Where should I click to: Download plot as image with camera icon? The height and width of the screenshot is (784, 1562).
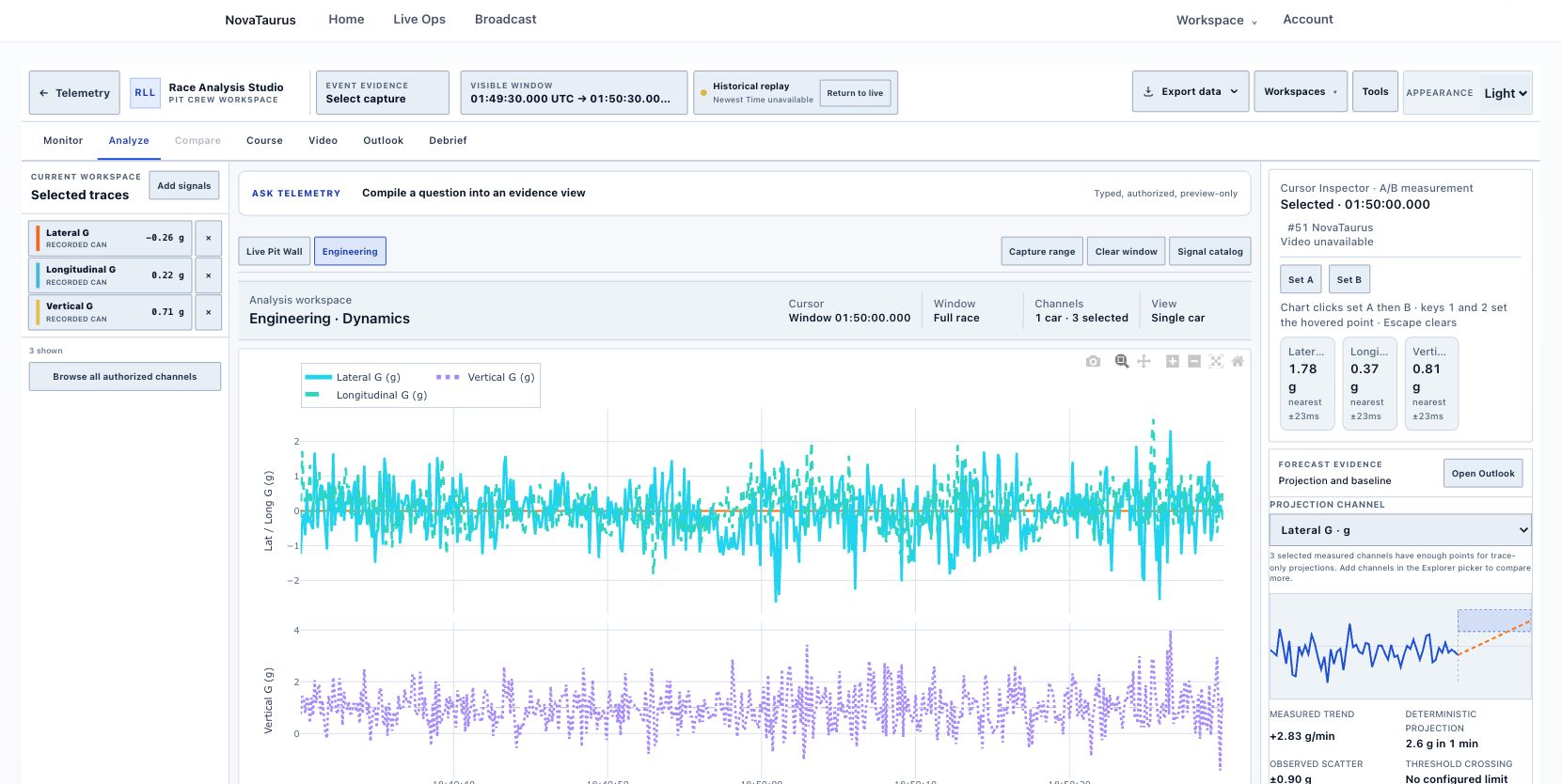coord(1093,361)
